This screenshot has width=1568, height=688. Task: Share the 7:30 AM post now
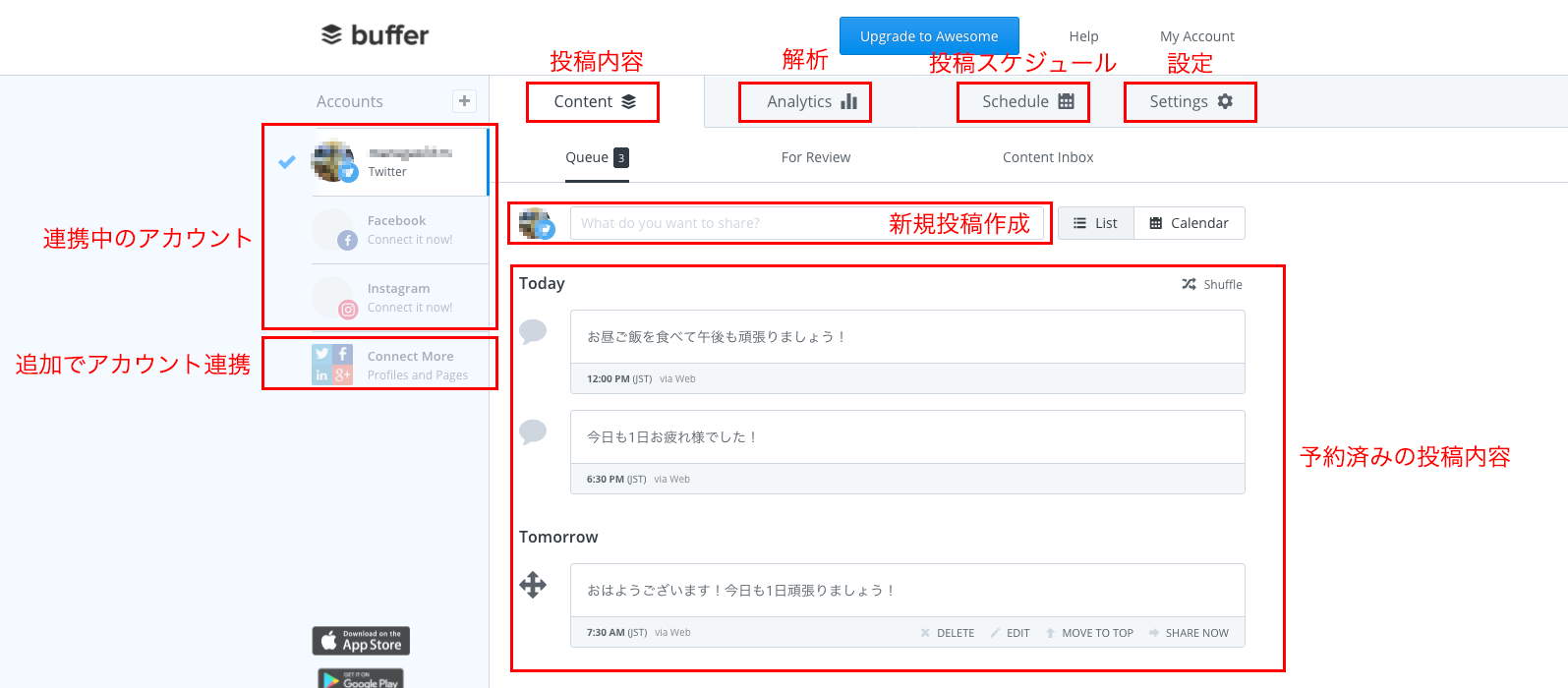(x=1190, y=633)
